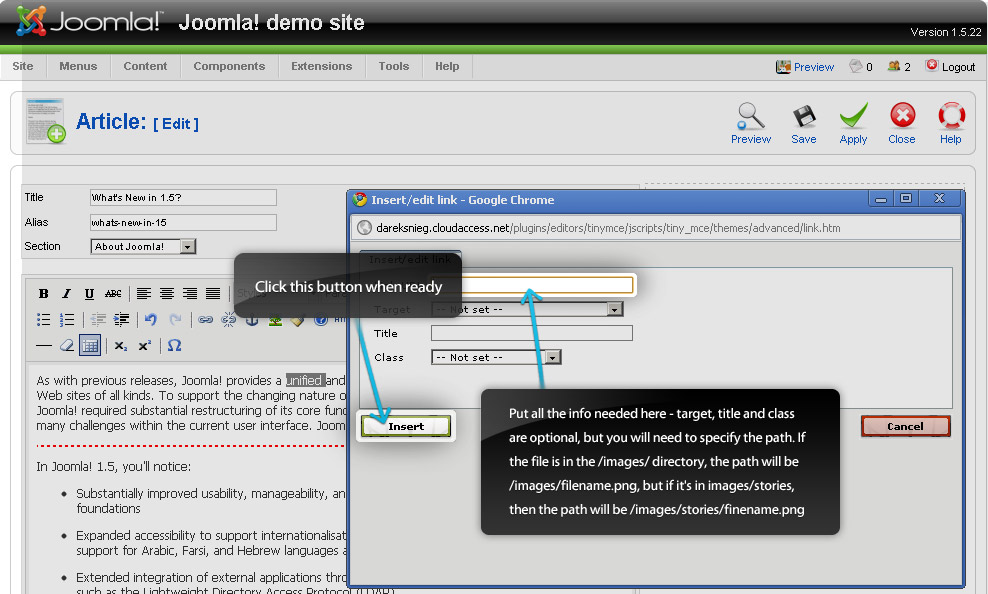
Task: Click the Joomla! logo in the header
Action: coord(89,21)
